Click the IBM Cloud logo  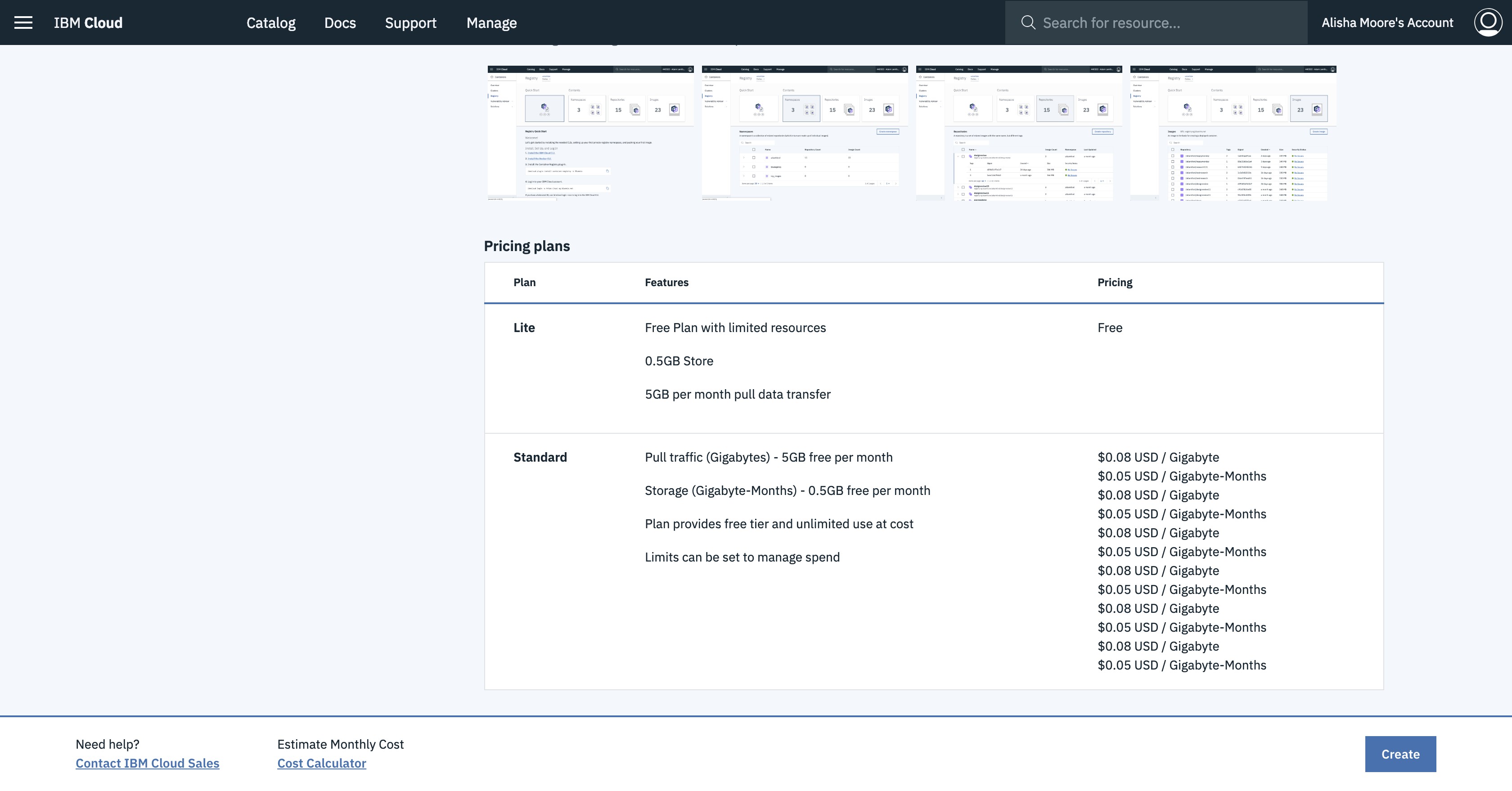point(88,23)
